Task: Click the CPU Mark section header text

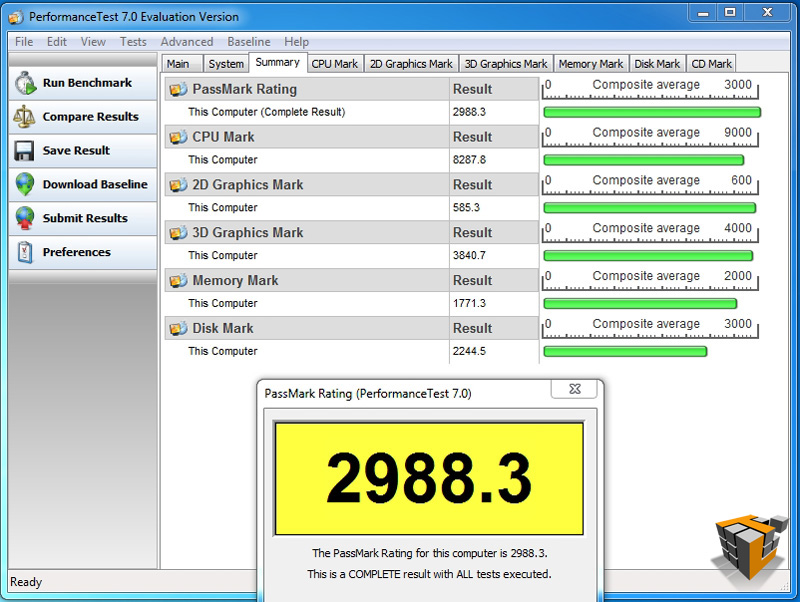Action: coord(223,137)
